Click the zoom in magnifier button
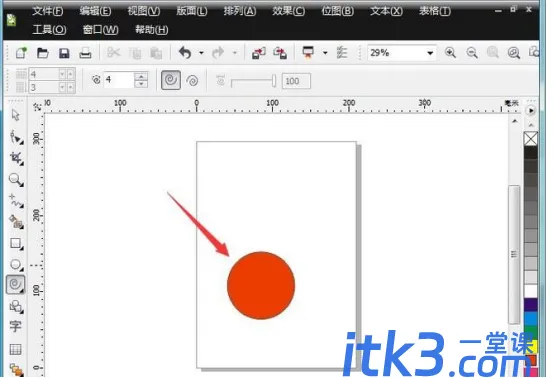The image size is (554, 378). [450, 53]
